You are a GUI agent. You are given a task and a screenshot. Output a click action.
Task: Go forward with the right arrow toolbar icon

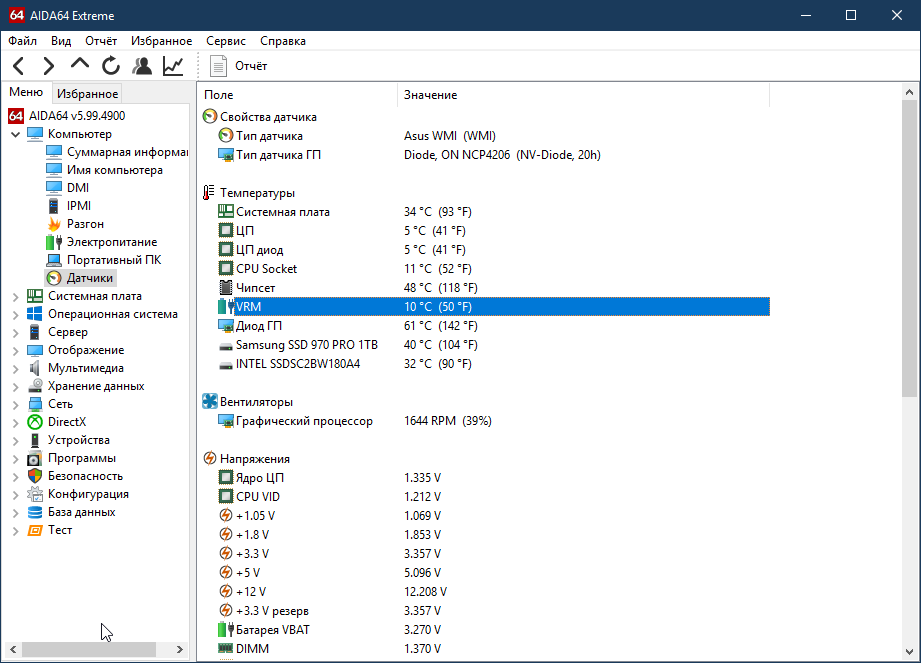tap(49, 66)
